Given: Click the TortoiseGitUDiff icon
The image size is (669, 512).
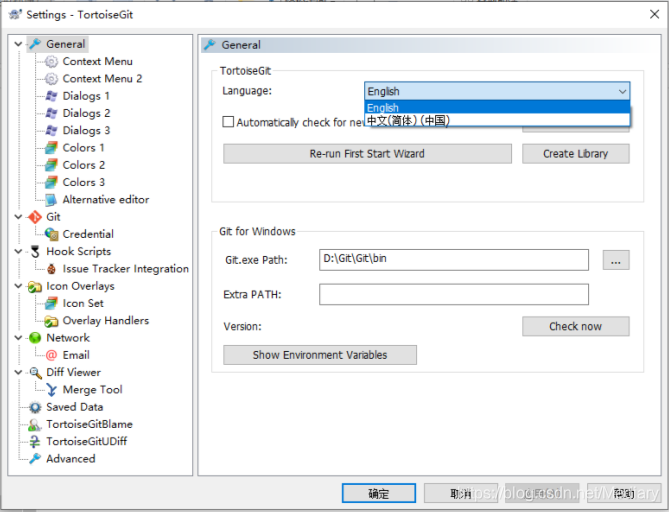Looking at the screenshot, I should (35, 441).
